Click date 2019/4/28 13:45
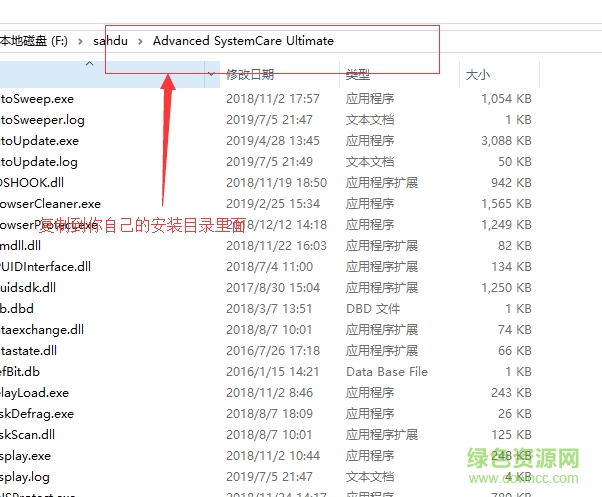 coord(273,141)
